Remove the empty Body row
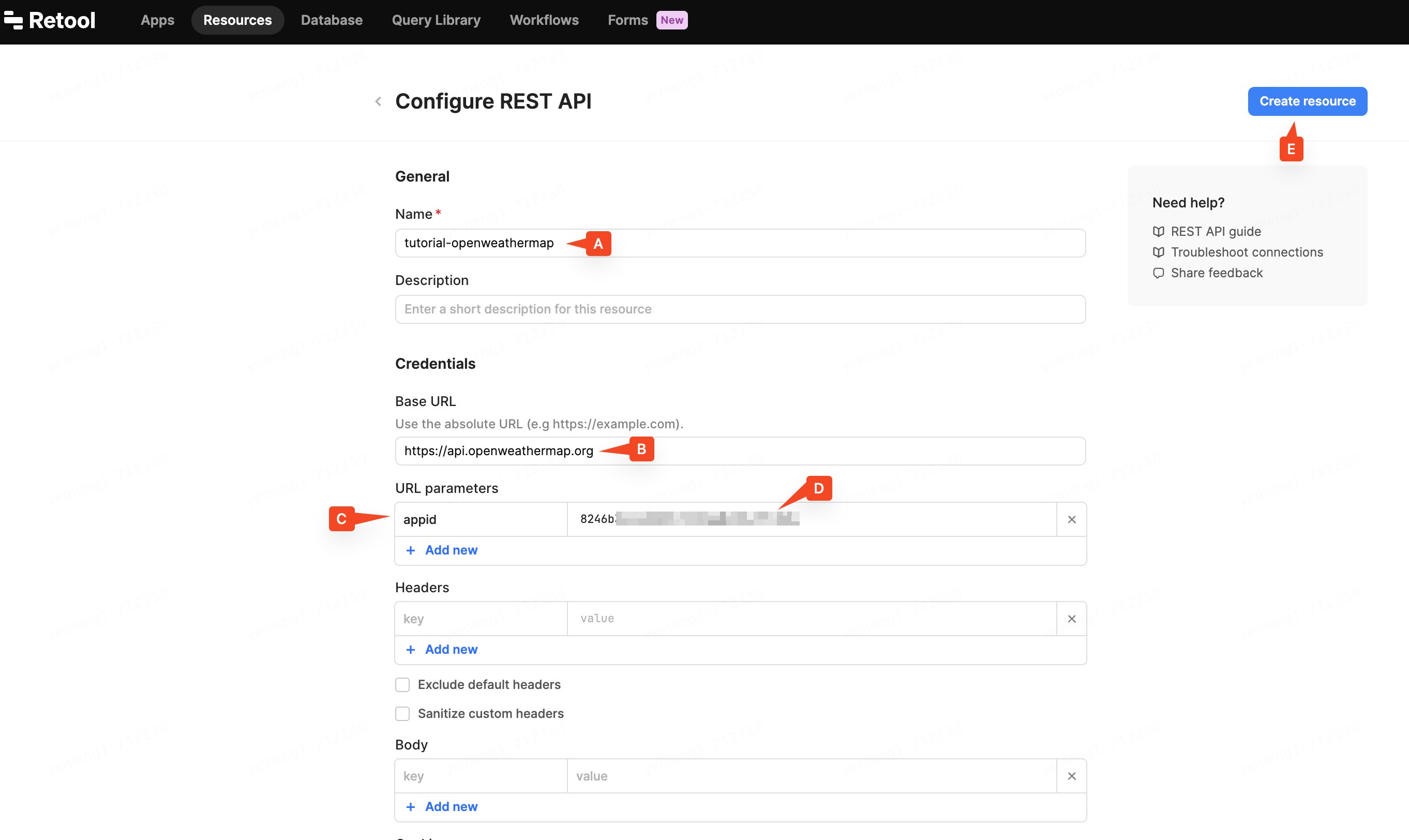Viewport: 1409px width, 840px height. (x=1071, y=776)
